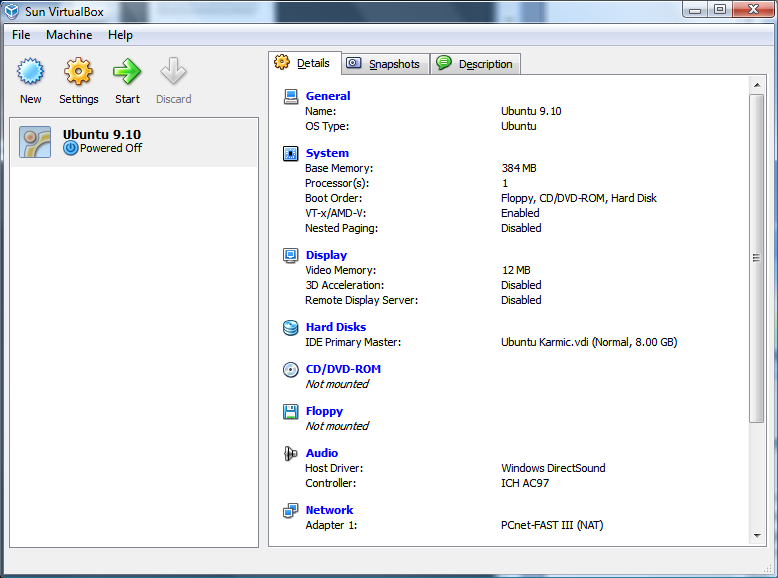Click the Details scrollbar up arrow
Screen dimensions: 778x578
[x=757, y=85]
